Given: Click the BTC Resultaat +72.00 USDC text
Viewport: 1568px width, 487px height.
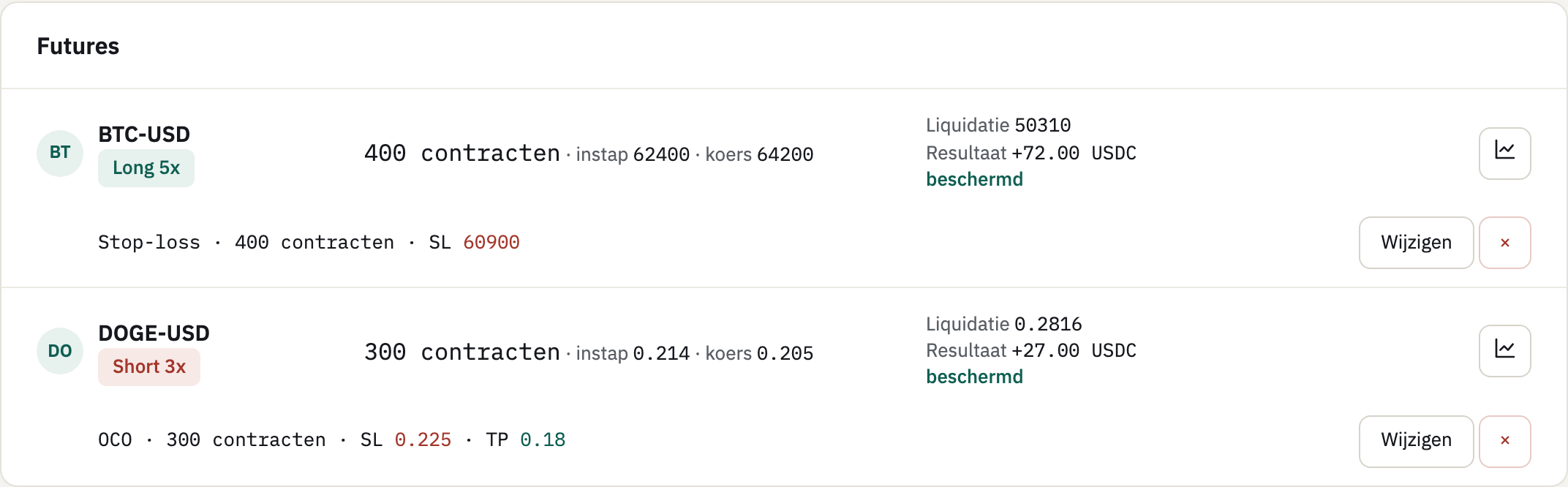Looking at the screenshot, I should tap(1031, 153).
